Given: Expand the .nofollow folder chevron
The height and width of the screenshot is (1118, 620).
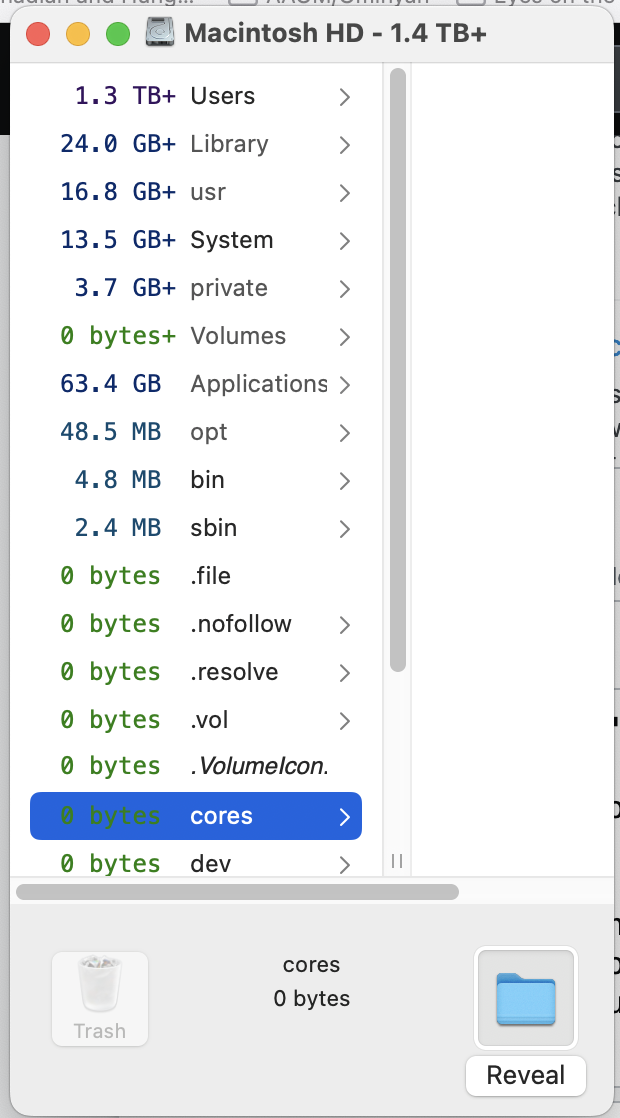Looking at the screenshot, I should click(345, 625).
